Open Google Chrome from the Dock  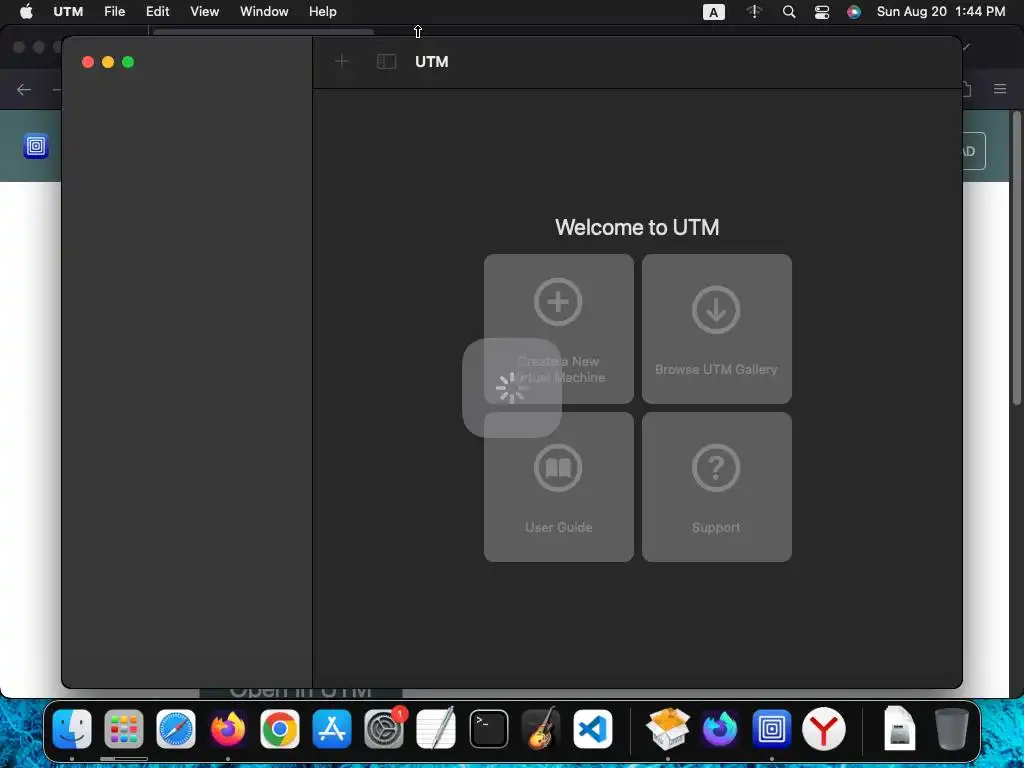(280, 729)
